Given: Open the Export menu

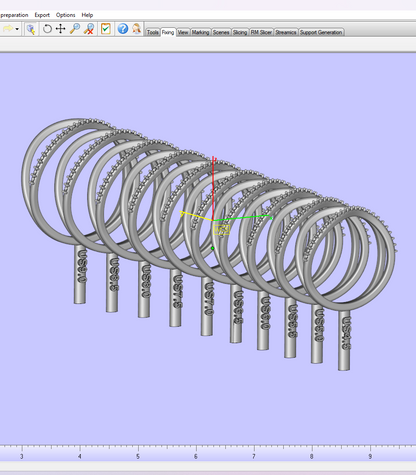Looking at the screenshot, I should click(x=42, y=15).
